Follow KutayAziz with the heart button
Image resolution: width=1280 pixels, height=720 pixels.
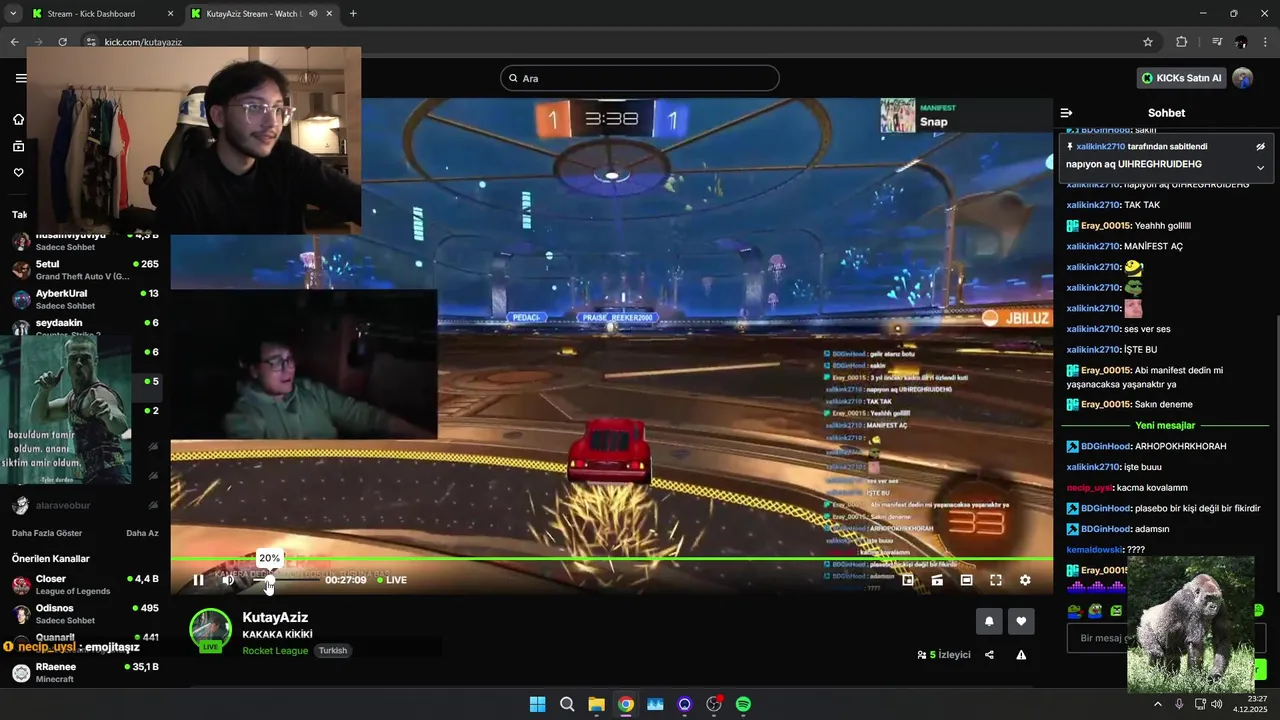[1021, 621]
